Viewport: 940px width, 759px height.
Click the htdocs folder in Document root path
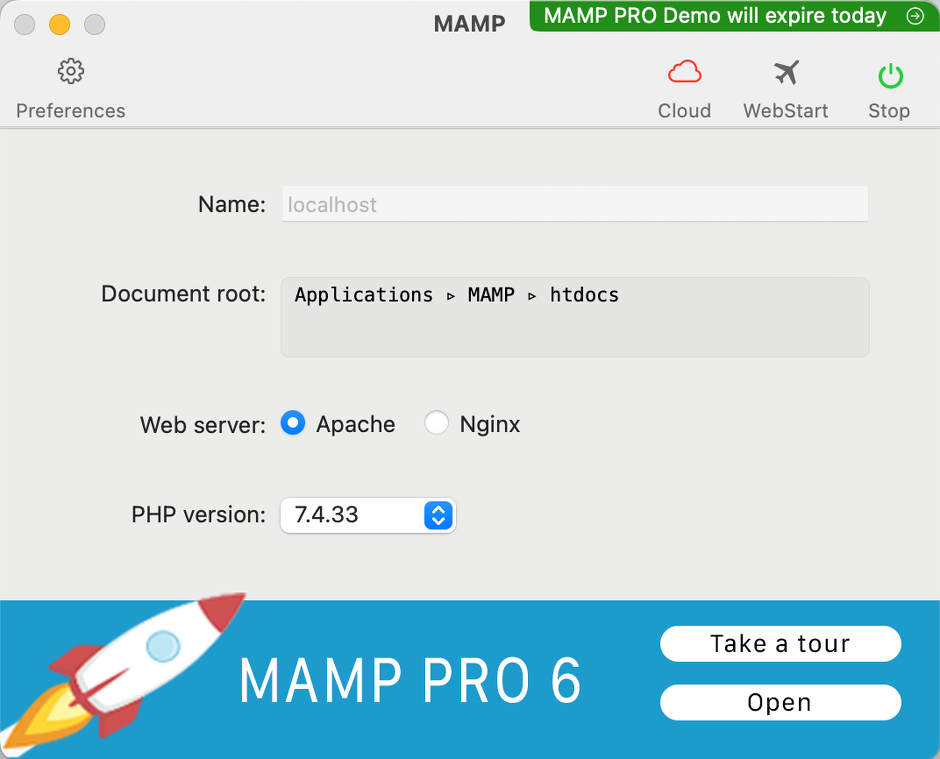tap(584, 295)
